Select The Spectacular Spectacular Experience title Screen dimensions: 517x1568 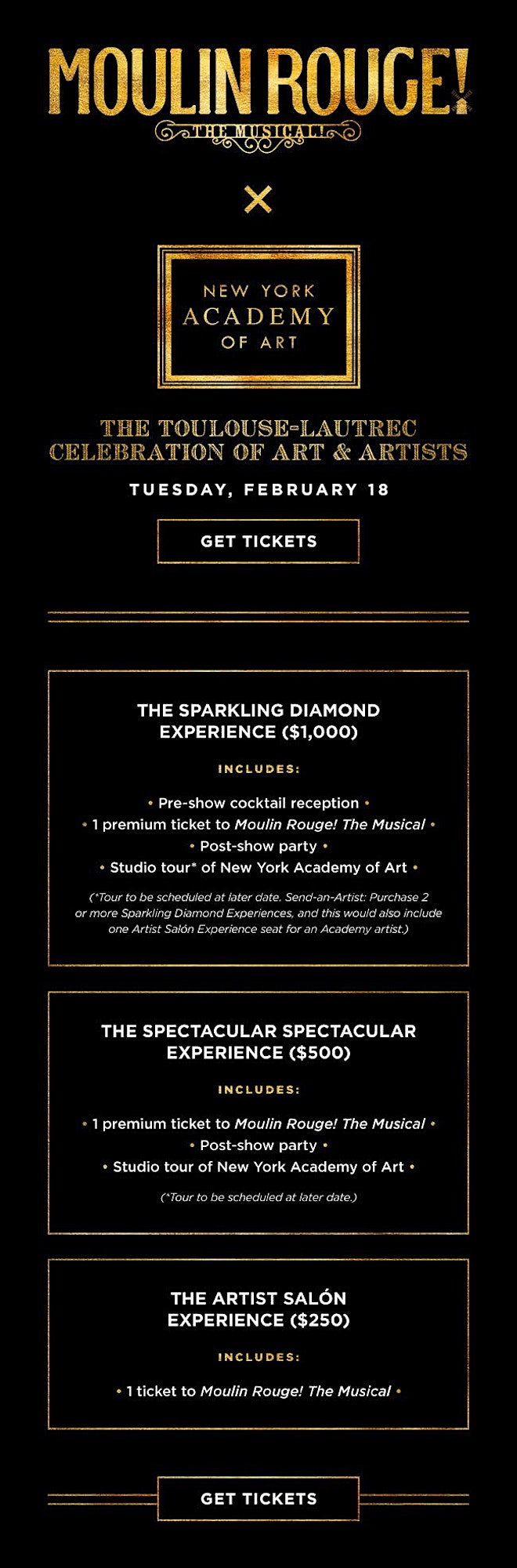[258, 1042]
